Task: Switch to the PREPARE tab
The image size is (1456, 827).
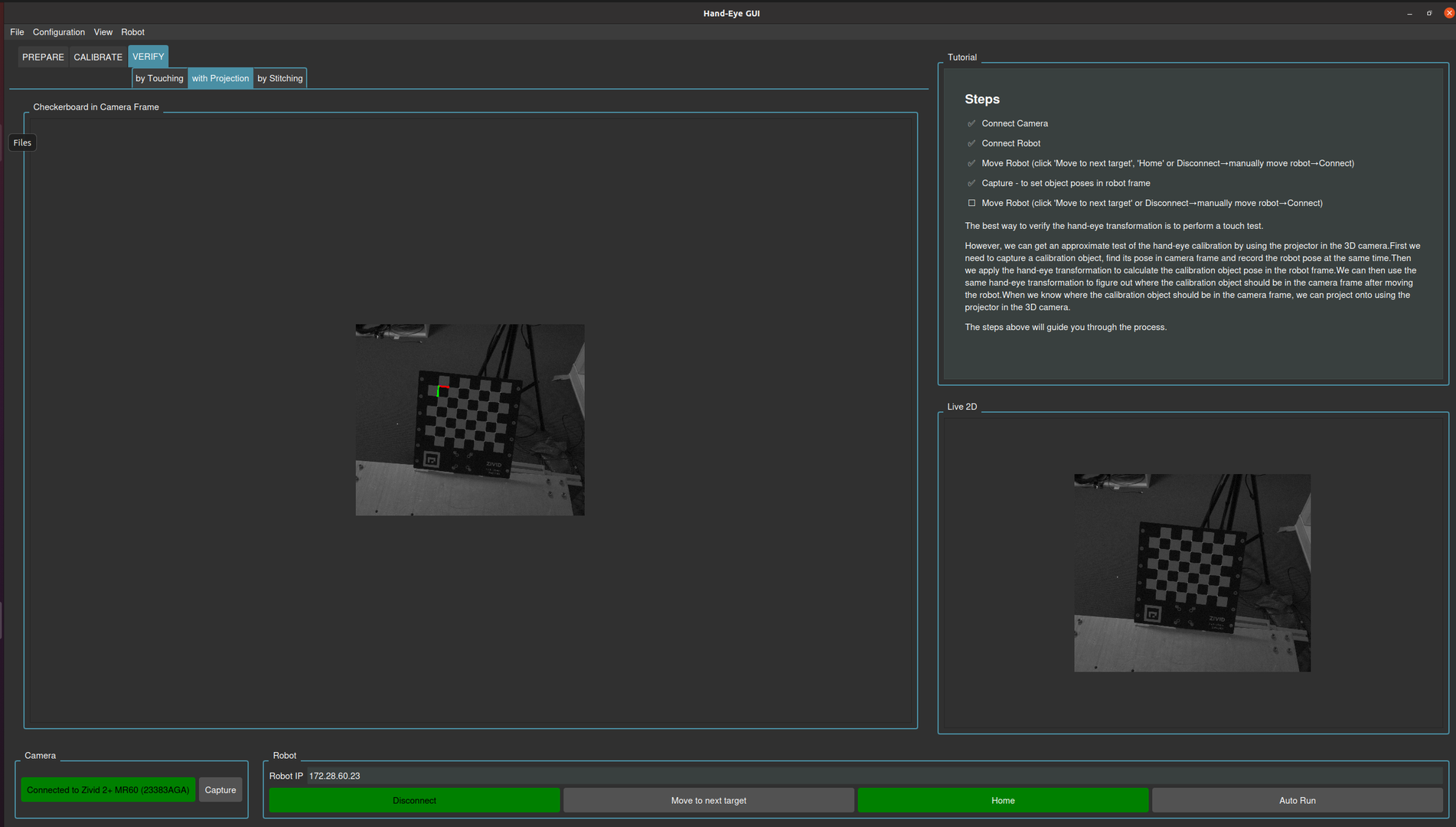Action: coord(43,57)
